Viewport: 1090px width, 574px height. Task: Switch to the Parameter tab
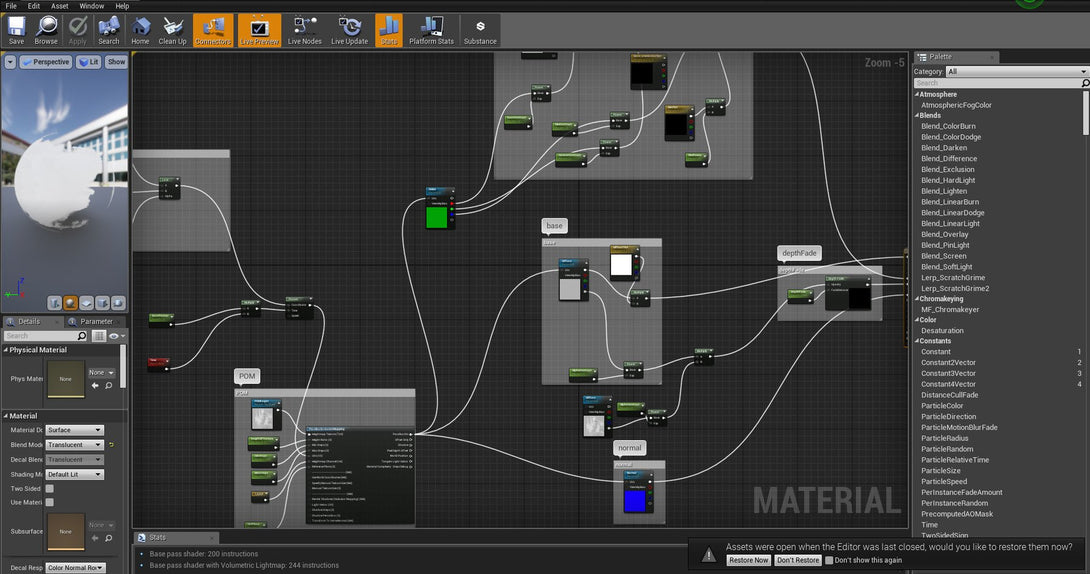tap(97, 322)
